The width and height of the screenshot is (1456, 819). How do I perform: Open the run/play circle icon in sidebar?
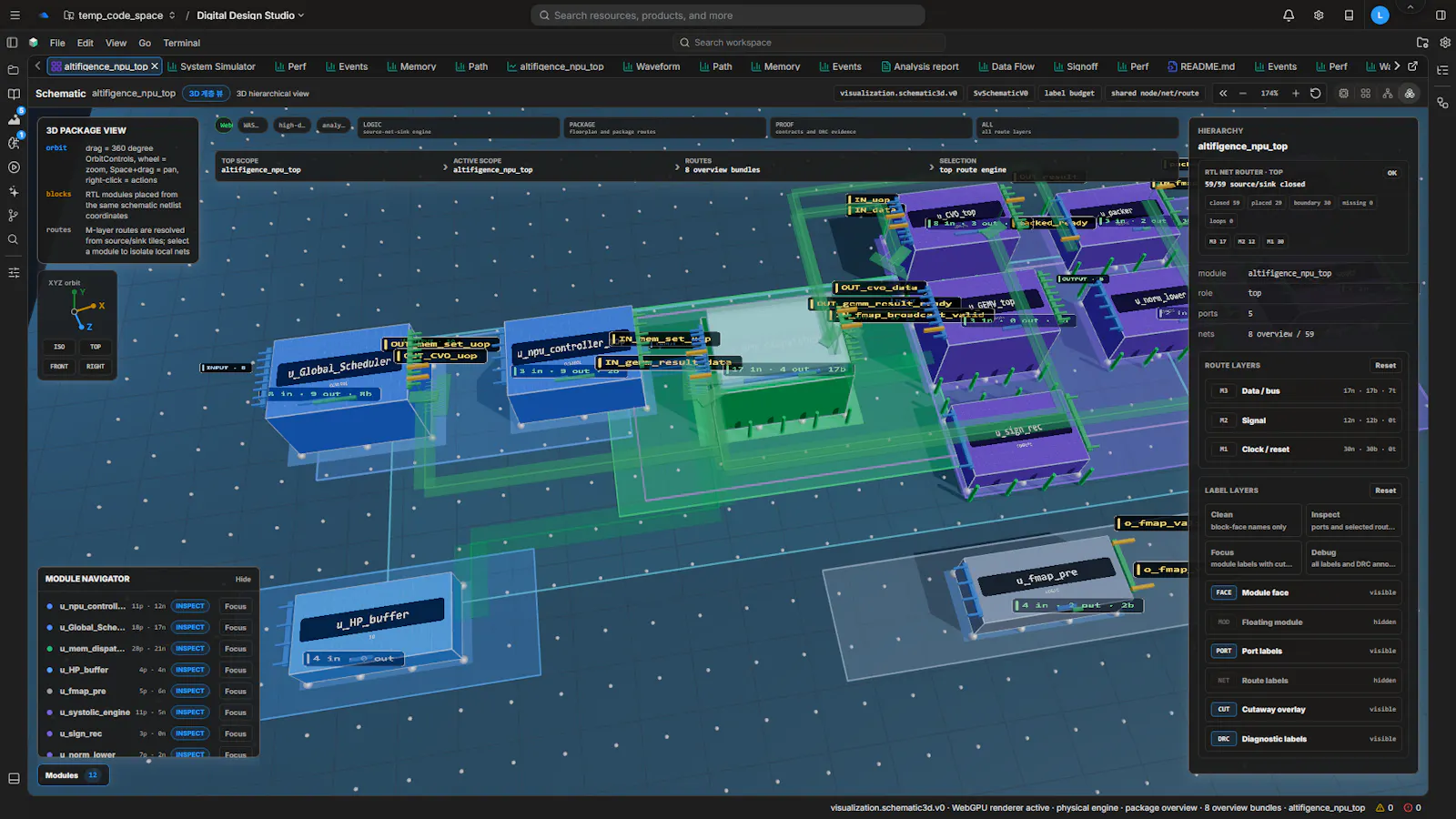[x=14, y=167]
